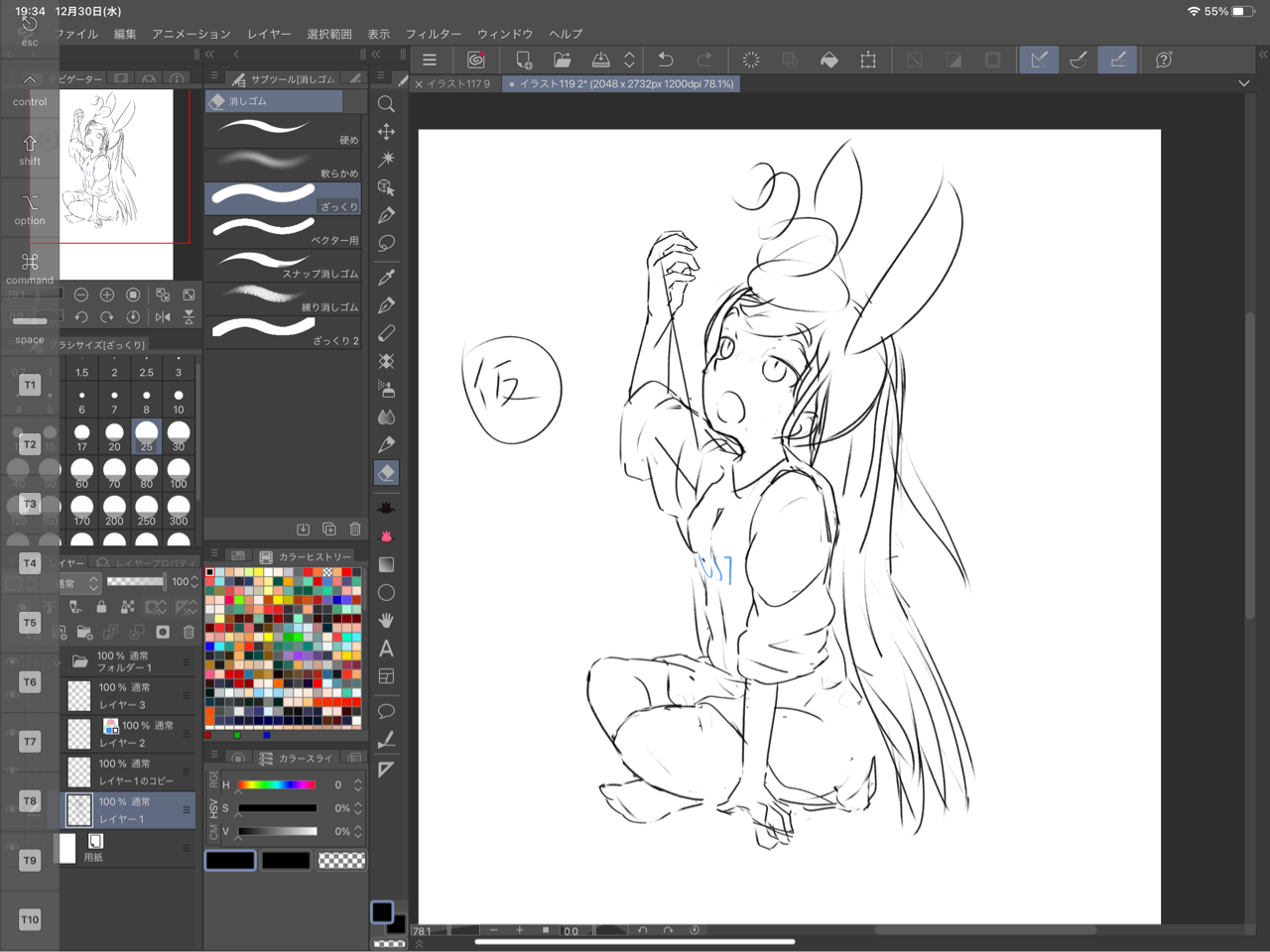Select the Eraser tool in tool palette

click(387, 473)
